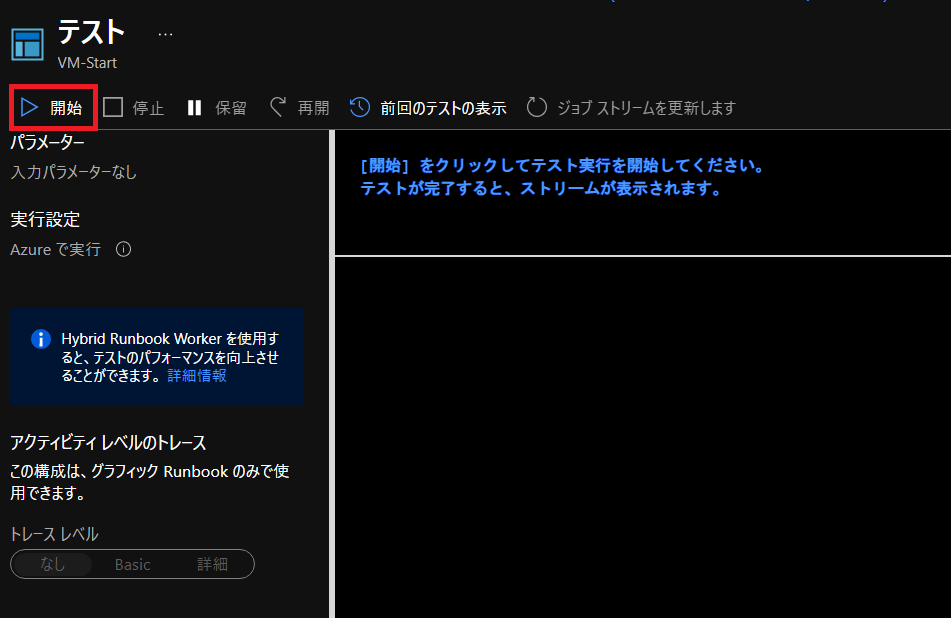Click the 開始 (Start) test button
This screenshot has height=618, width=951.
[x=52, y=108]
